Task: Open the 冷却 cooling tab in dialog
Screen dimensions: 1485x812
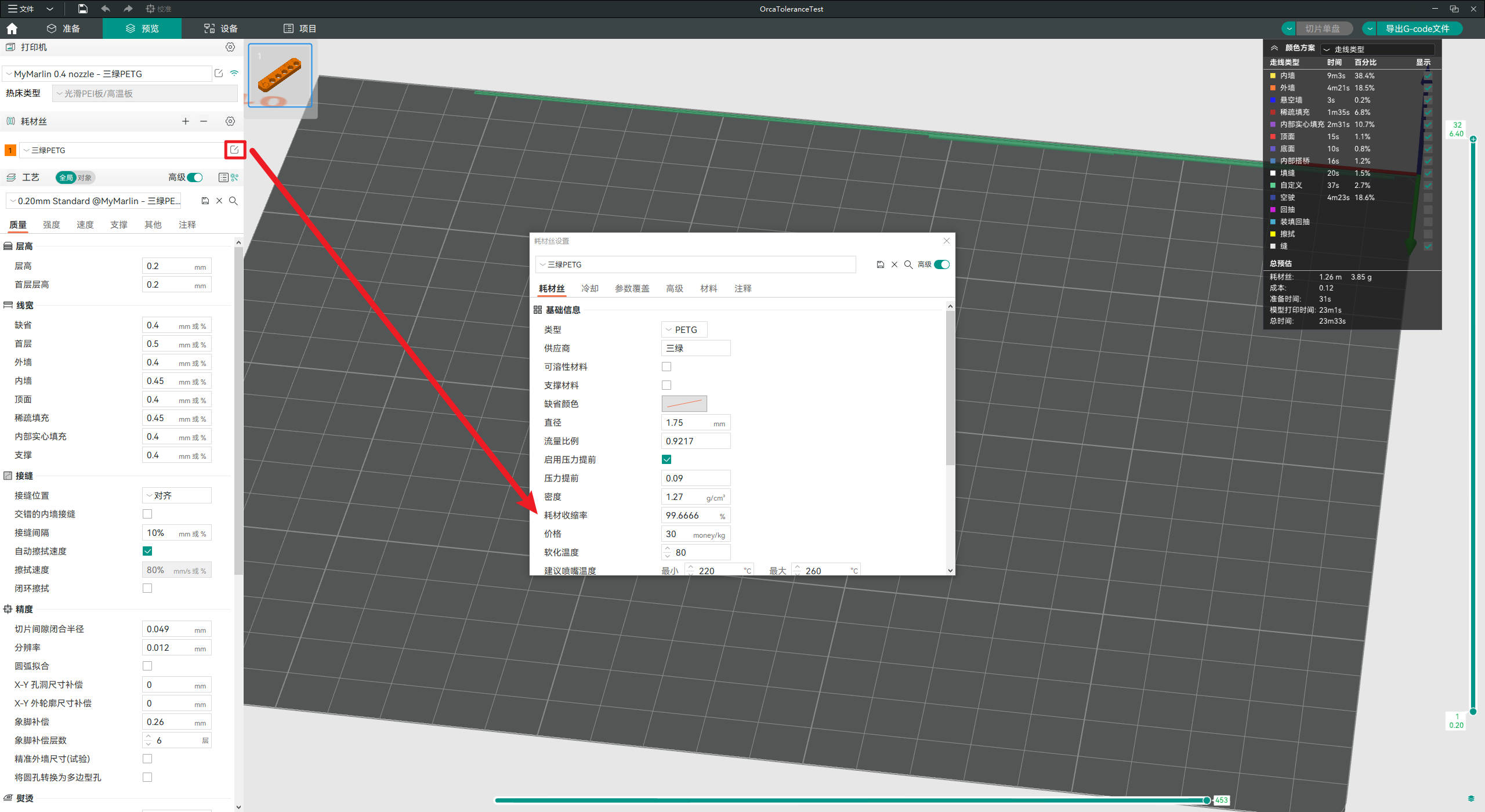Action: coord(590,288)
